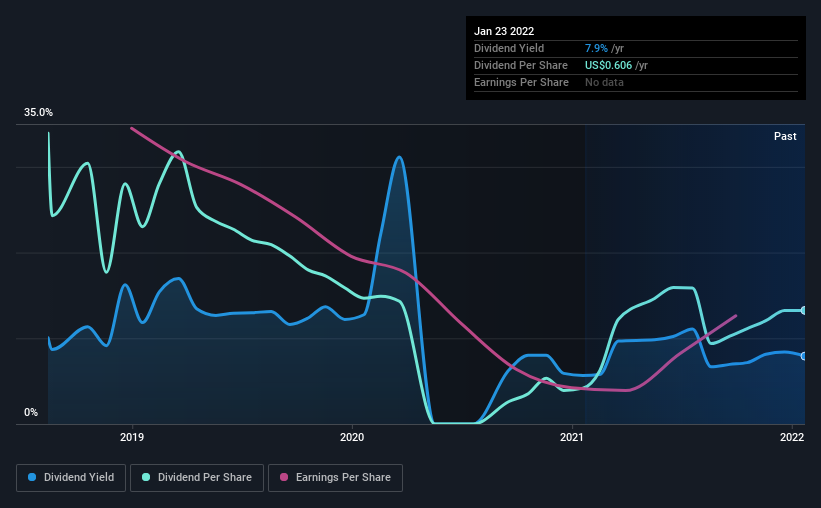The height and width of the screenshot is (508, 821).
Task: Click the Dividend Per Share endpoint marker at 2022
Action: 804,311
